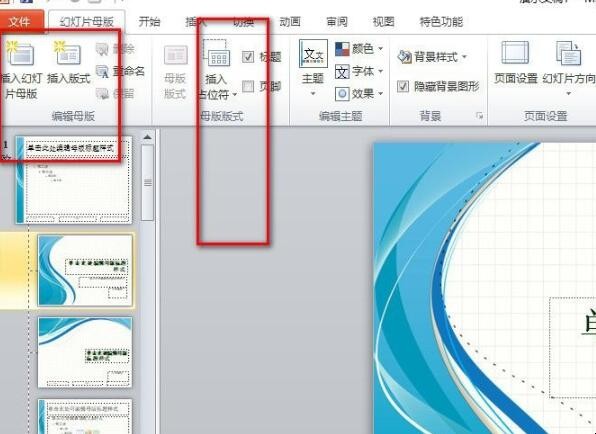Screen dimensions: 596x434
Task: Uncheck the Title (标题) checkbox
Action: point(248,57)
